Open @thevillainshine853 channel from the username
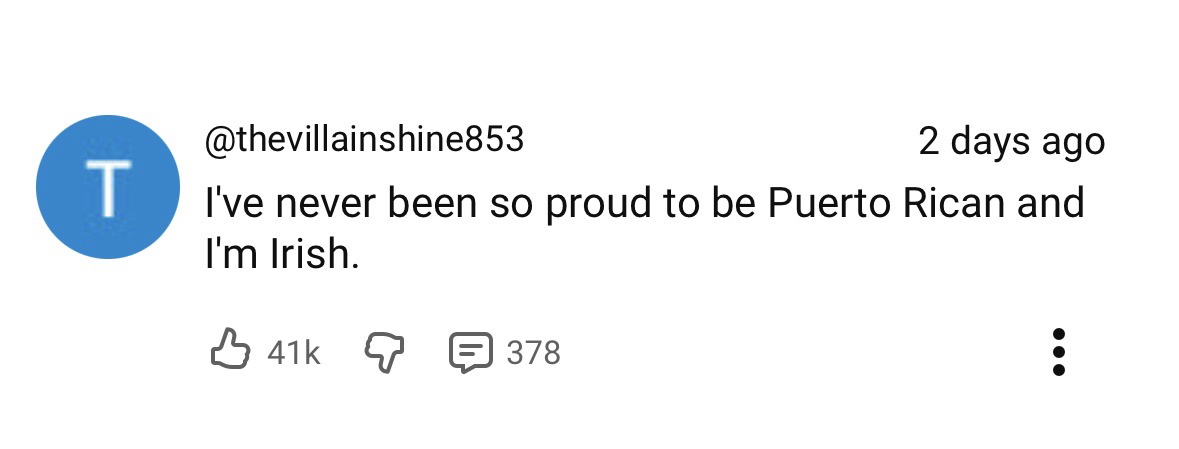1179x449 pixels. pyautogui.click(x=363, y=140)
